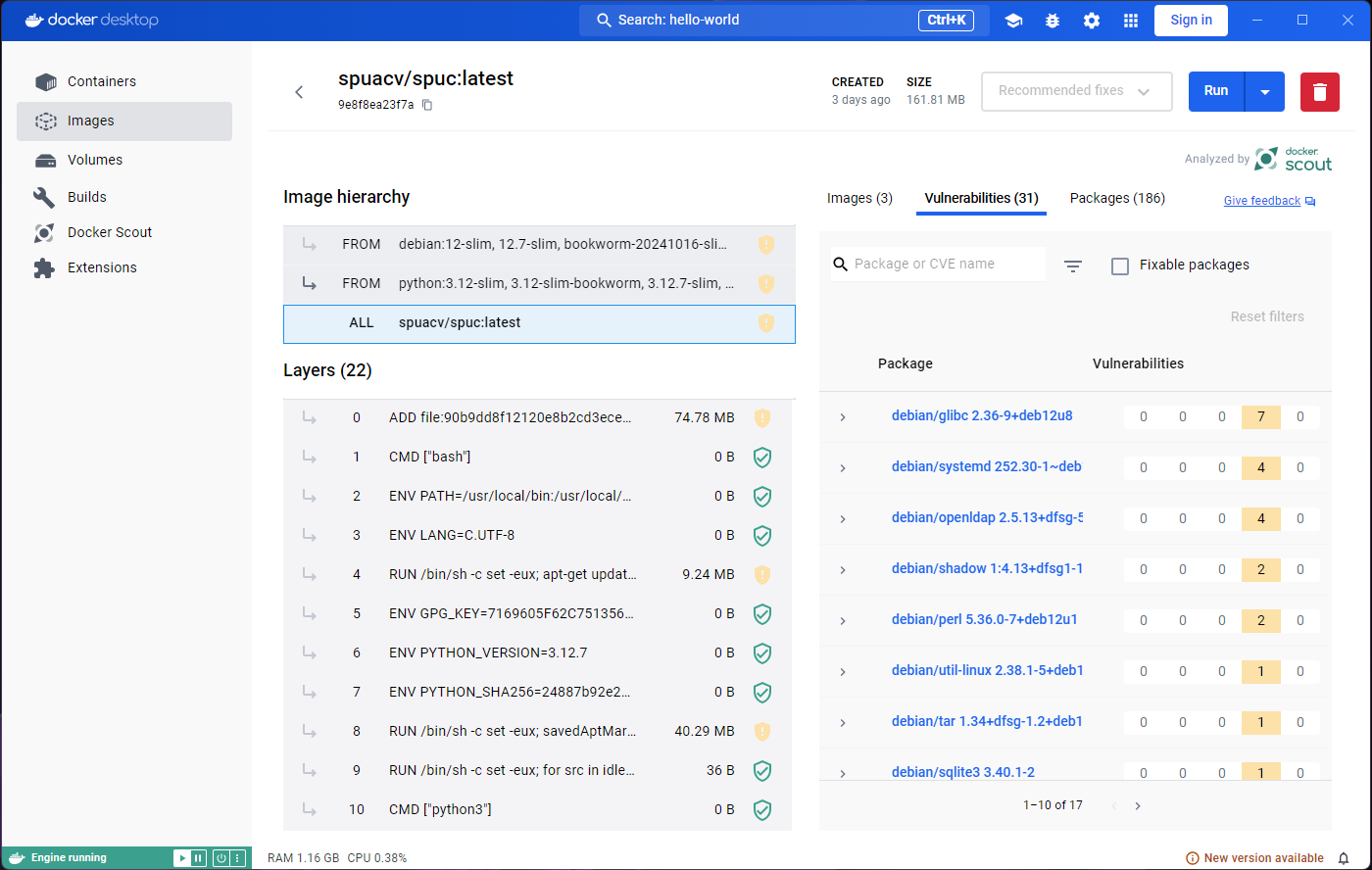Open engine more options menu in status bar
This screenshot has height=870, width=1372.
tap(237, 858)
